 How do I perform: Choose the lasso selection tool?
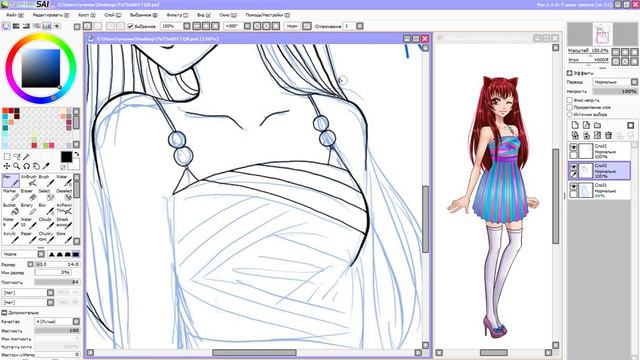pos(17,156)
